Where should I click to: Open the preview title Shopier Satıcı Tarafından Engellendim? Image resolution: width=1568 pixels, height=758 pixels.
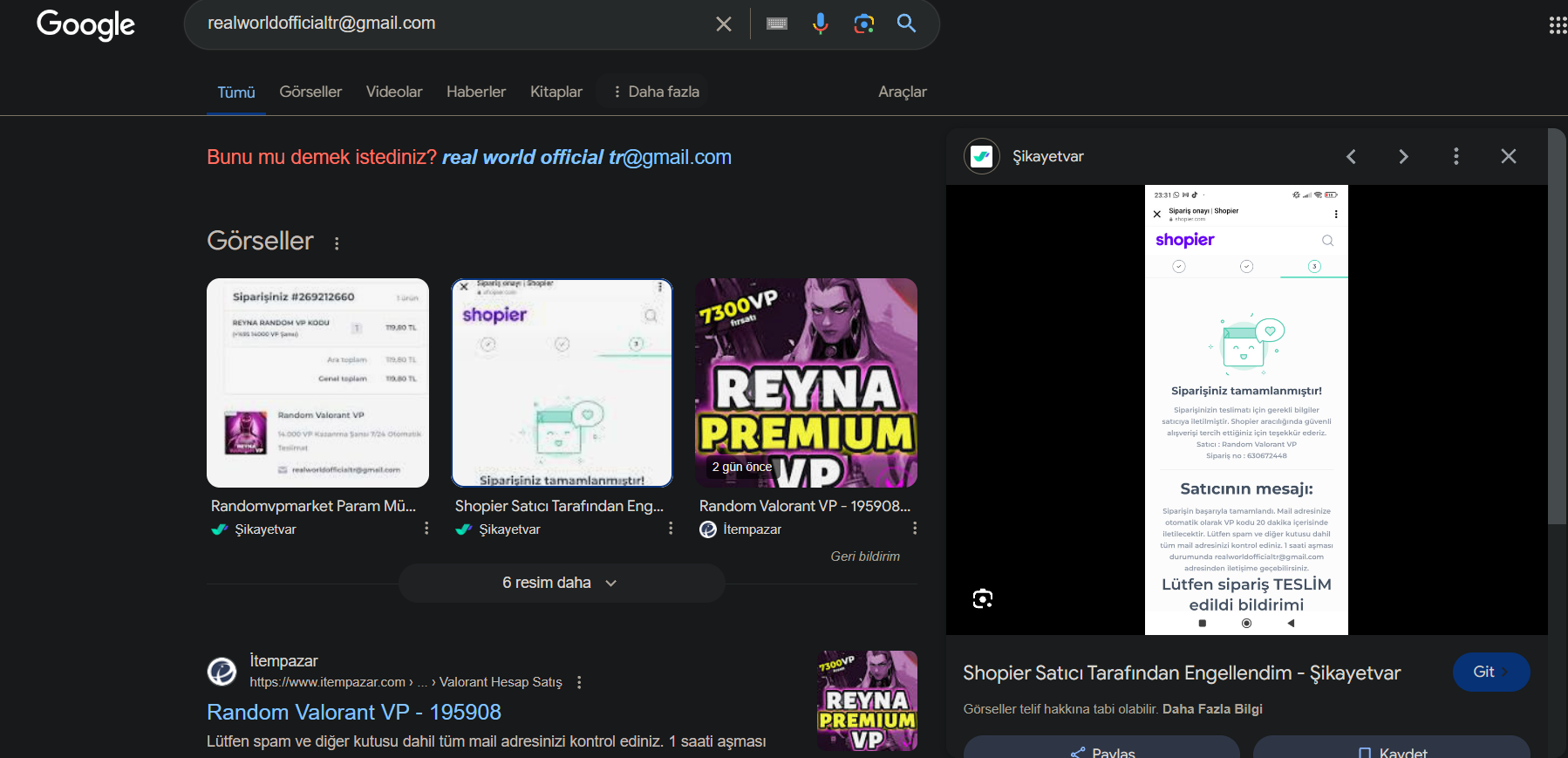pyautogui.click(x=1182, y=673)
